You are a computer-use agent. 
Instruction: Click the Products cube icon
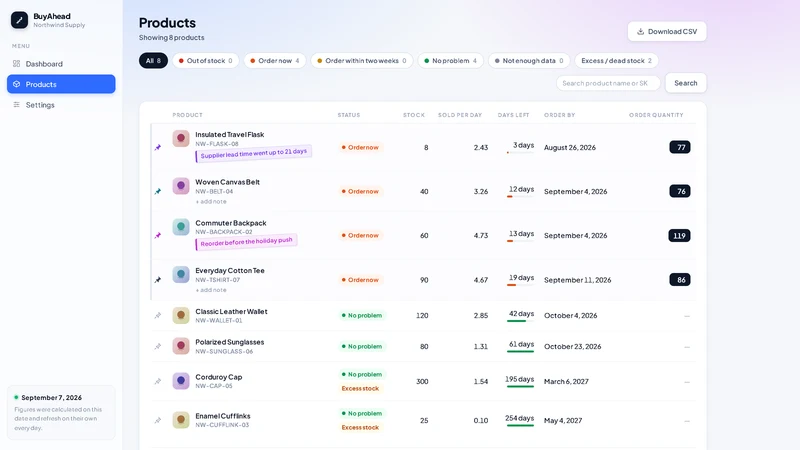[16, 84]
